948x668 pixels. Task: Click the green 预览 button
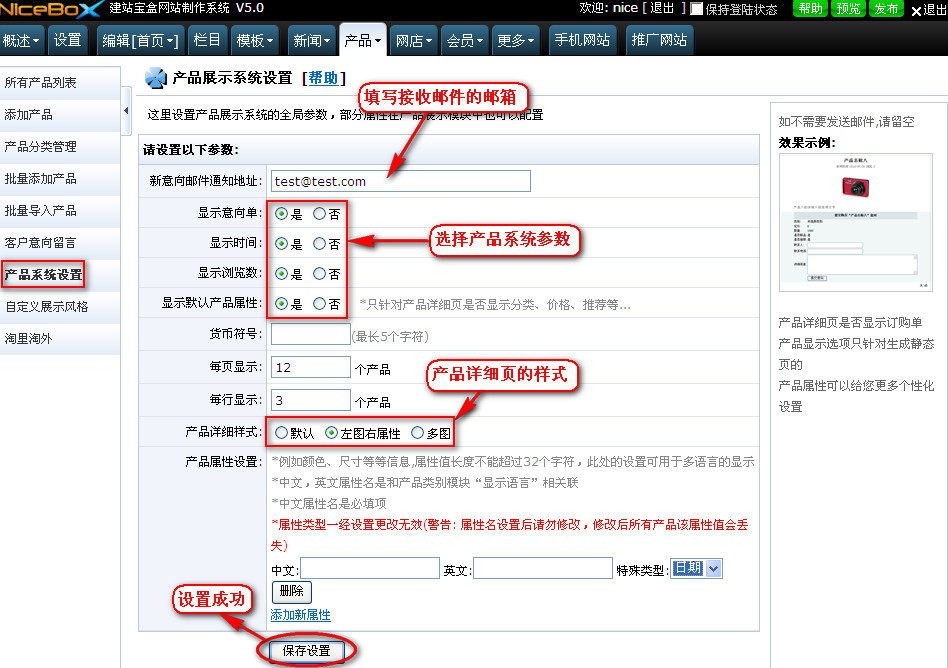tap(848, 9)
